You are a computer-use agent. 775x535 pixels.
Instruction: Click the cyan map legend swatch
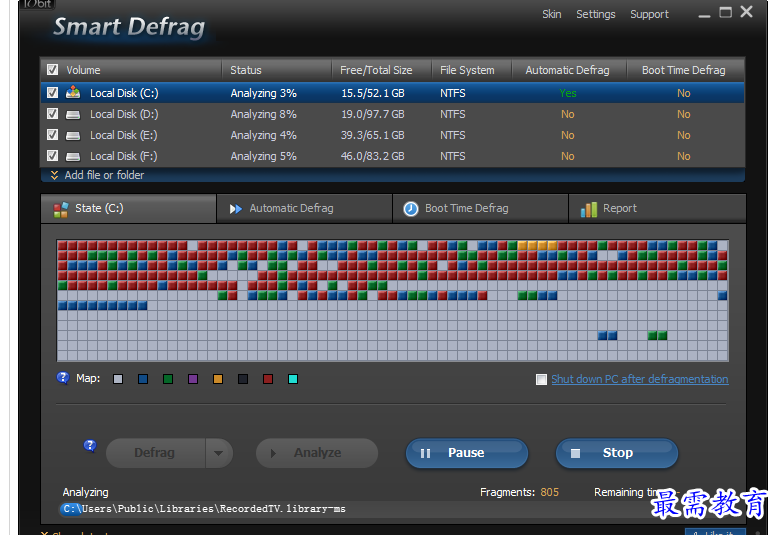click(293, 379)
